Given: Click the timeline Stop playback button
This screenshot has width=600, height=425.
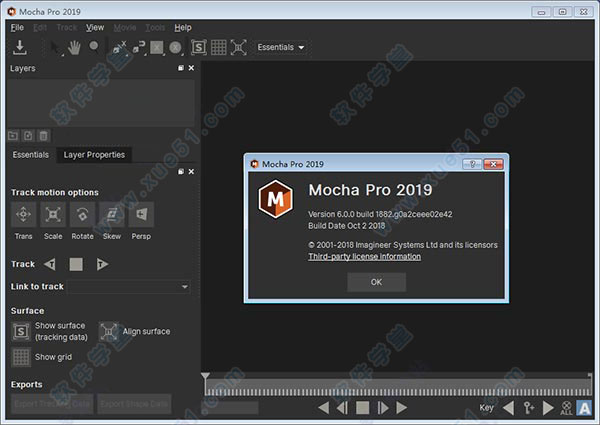Looking at the screenshot, I should (362, 408).
